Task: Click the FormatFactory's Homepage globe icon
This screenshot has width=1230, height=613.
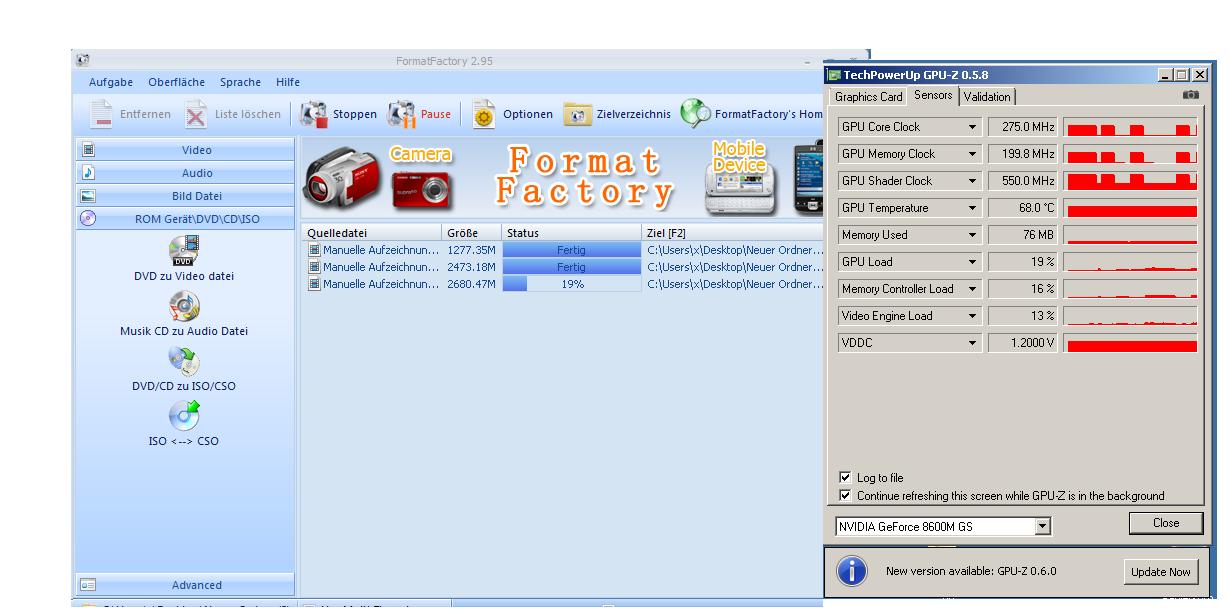Action: [x=695, y=114]
